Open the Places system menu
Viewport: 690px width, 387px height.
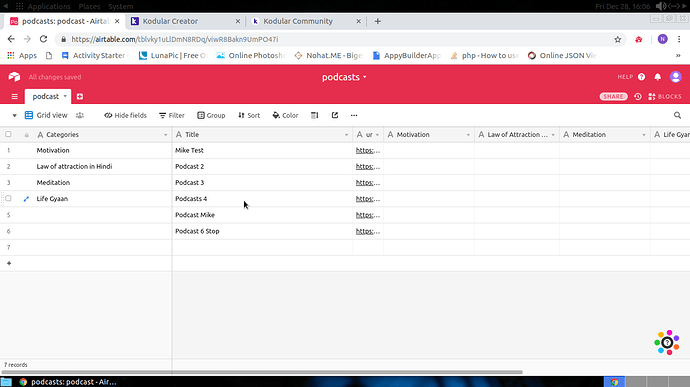tap(89, 6)
